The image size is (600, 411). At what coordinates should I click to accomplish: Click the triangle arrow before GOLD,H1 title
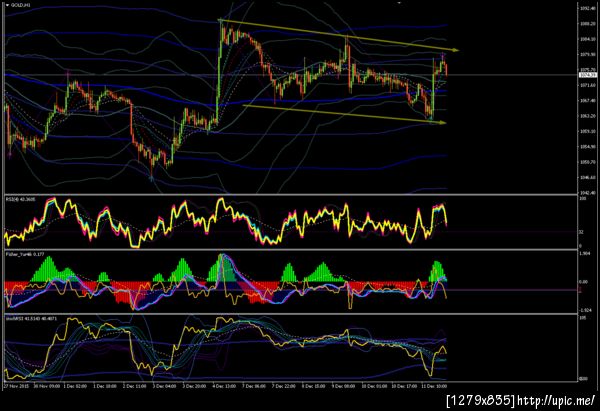click(x=7, y=5)
